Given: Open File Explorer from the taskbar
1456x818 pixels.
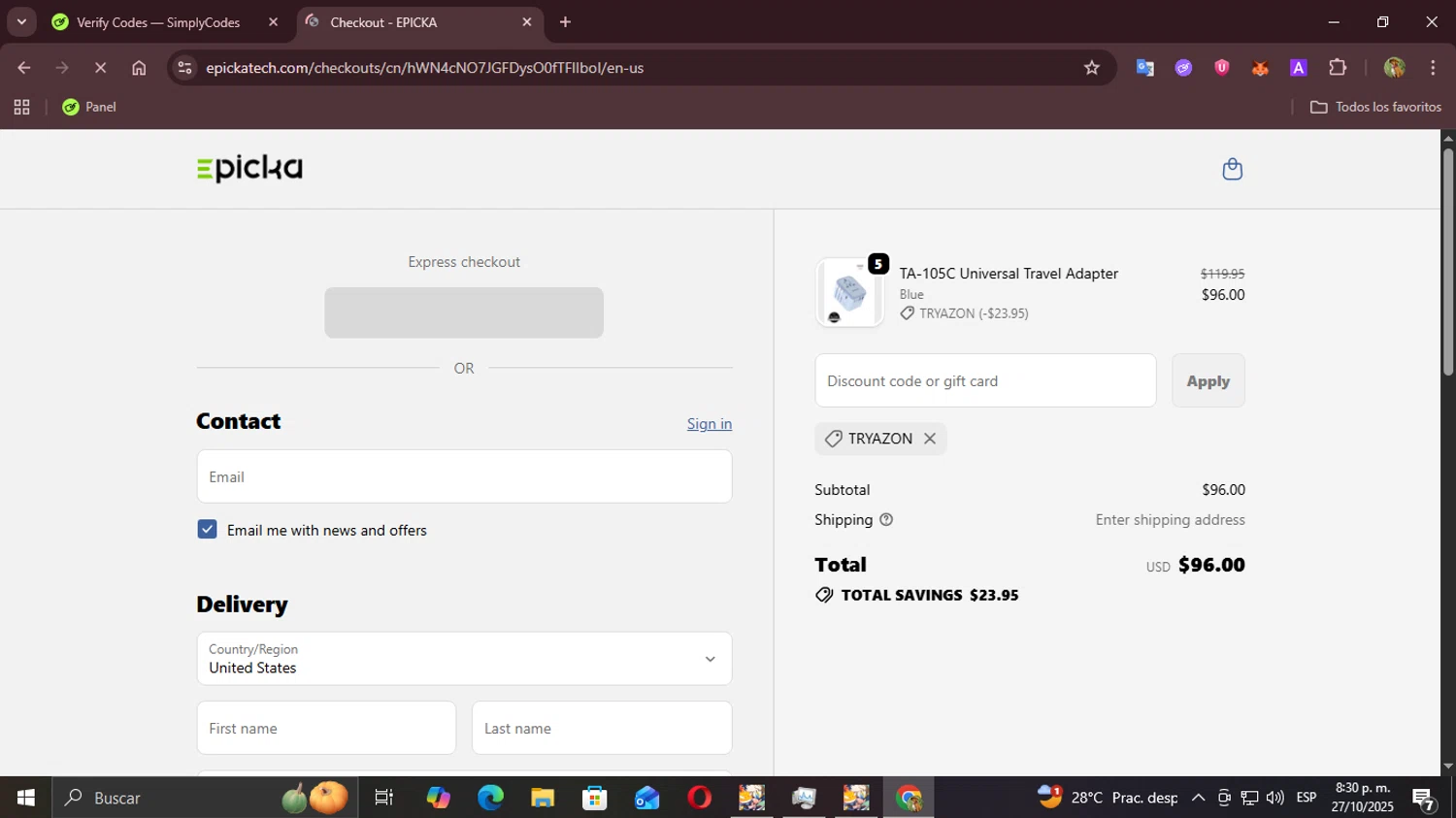Looking at the screenshot, I should (543, 798).
